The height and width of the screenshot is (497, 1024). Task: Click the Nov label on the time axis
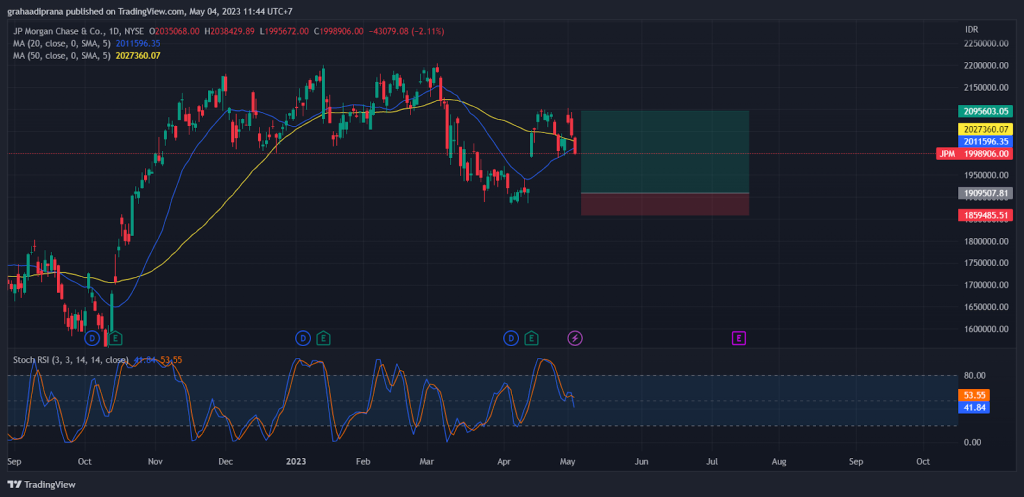155,461
